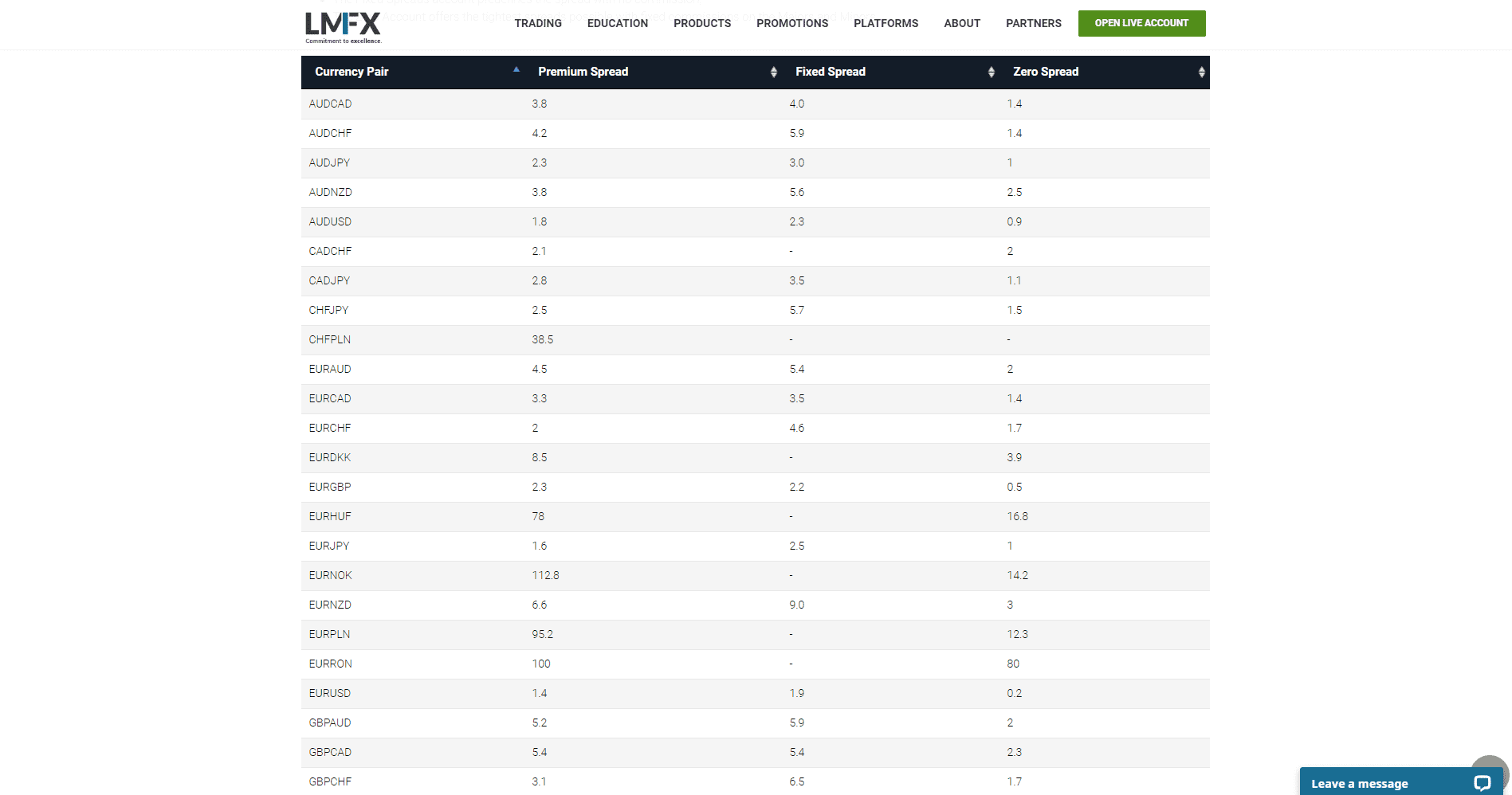Open the EDUCATION menu item

pos(617,23)
